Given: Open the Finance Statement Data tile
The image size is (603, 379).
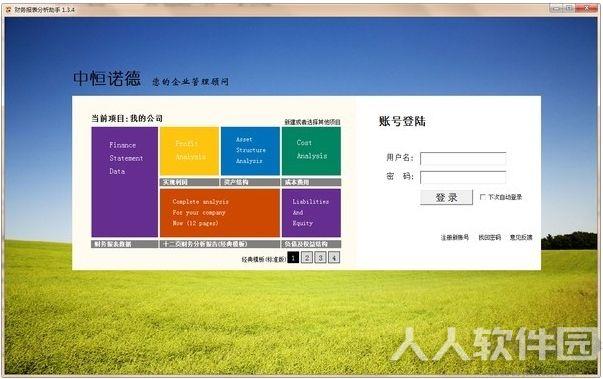Looking at the screenshot, I should 125,182.
